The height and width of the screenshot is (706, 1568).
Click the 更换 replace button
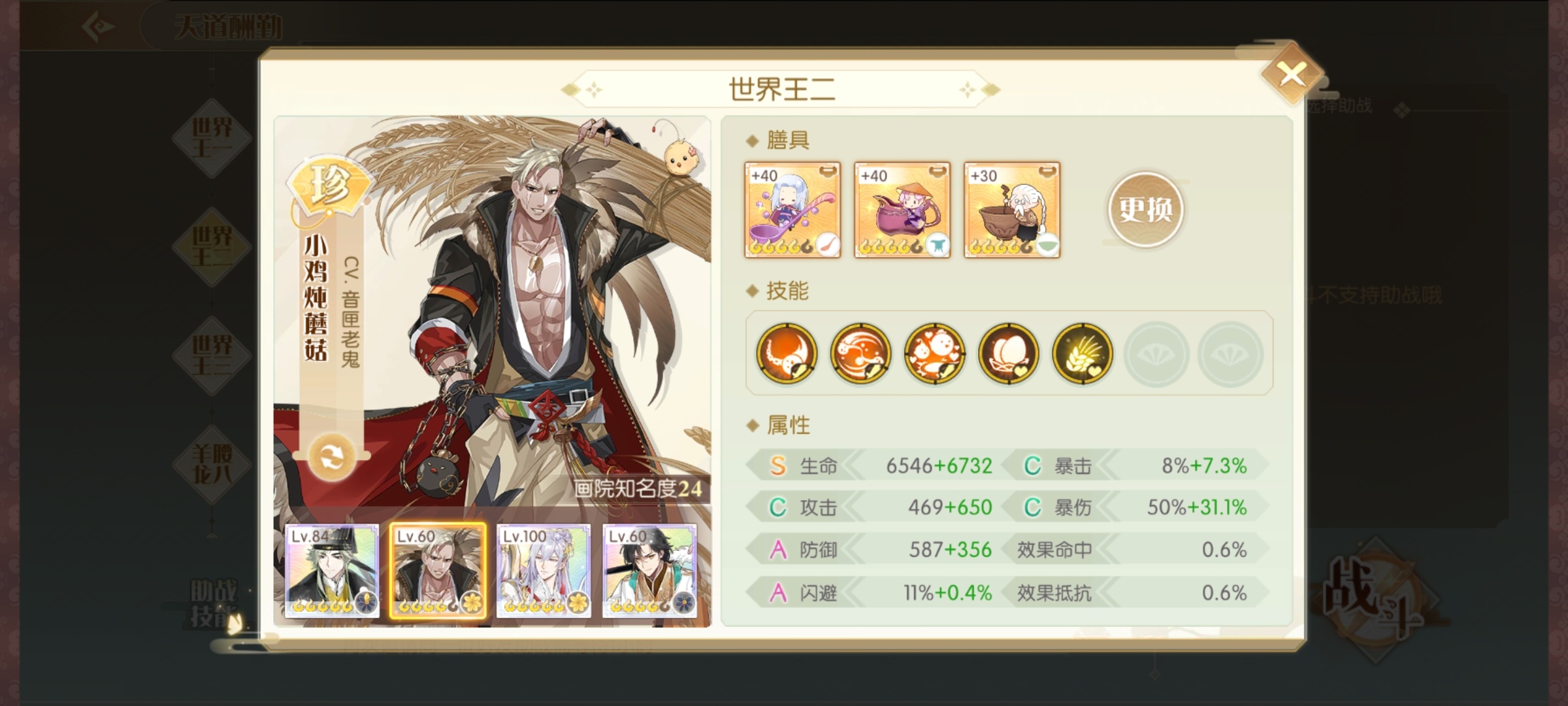click(x=1145, y=209)
